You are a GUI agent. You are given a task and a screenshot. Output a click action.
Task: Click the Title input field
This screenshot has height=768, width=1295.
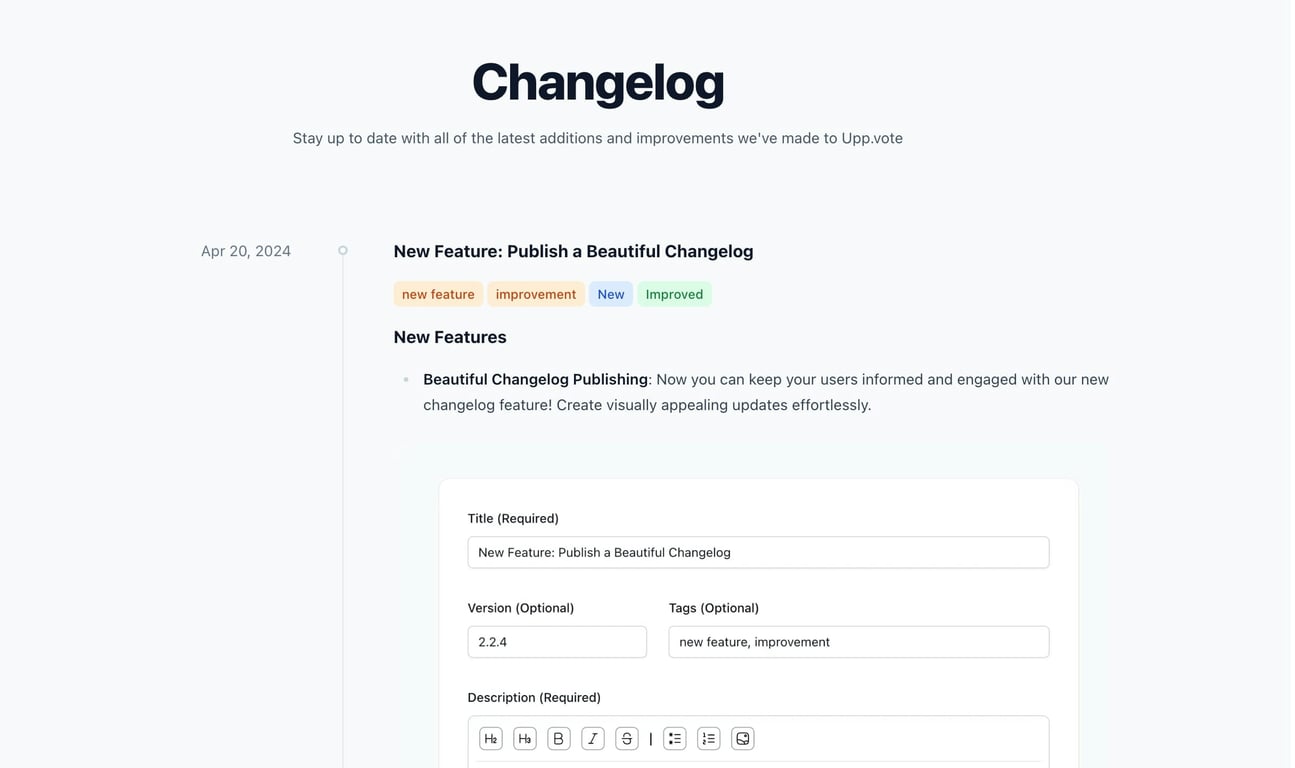tap(758, 552)
